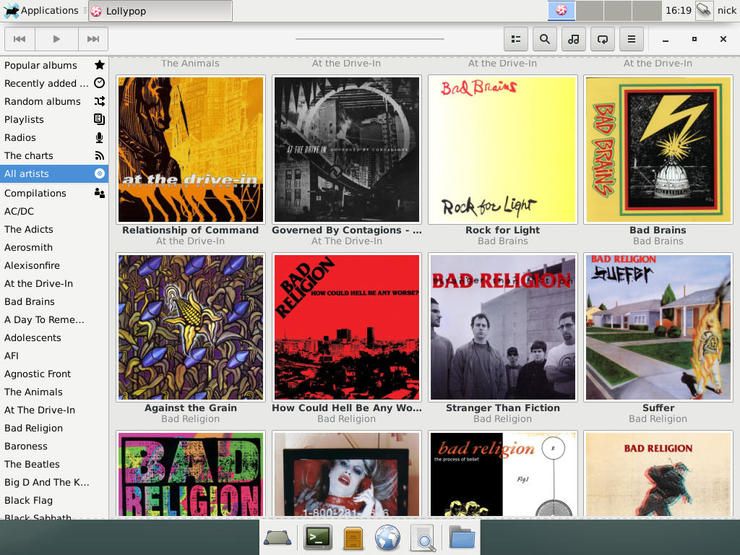Click the Against the Grain title text
This screenshot has width=740, height=555.
click(x=191, y=408)
